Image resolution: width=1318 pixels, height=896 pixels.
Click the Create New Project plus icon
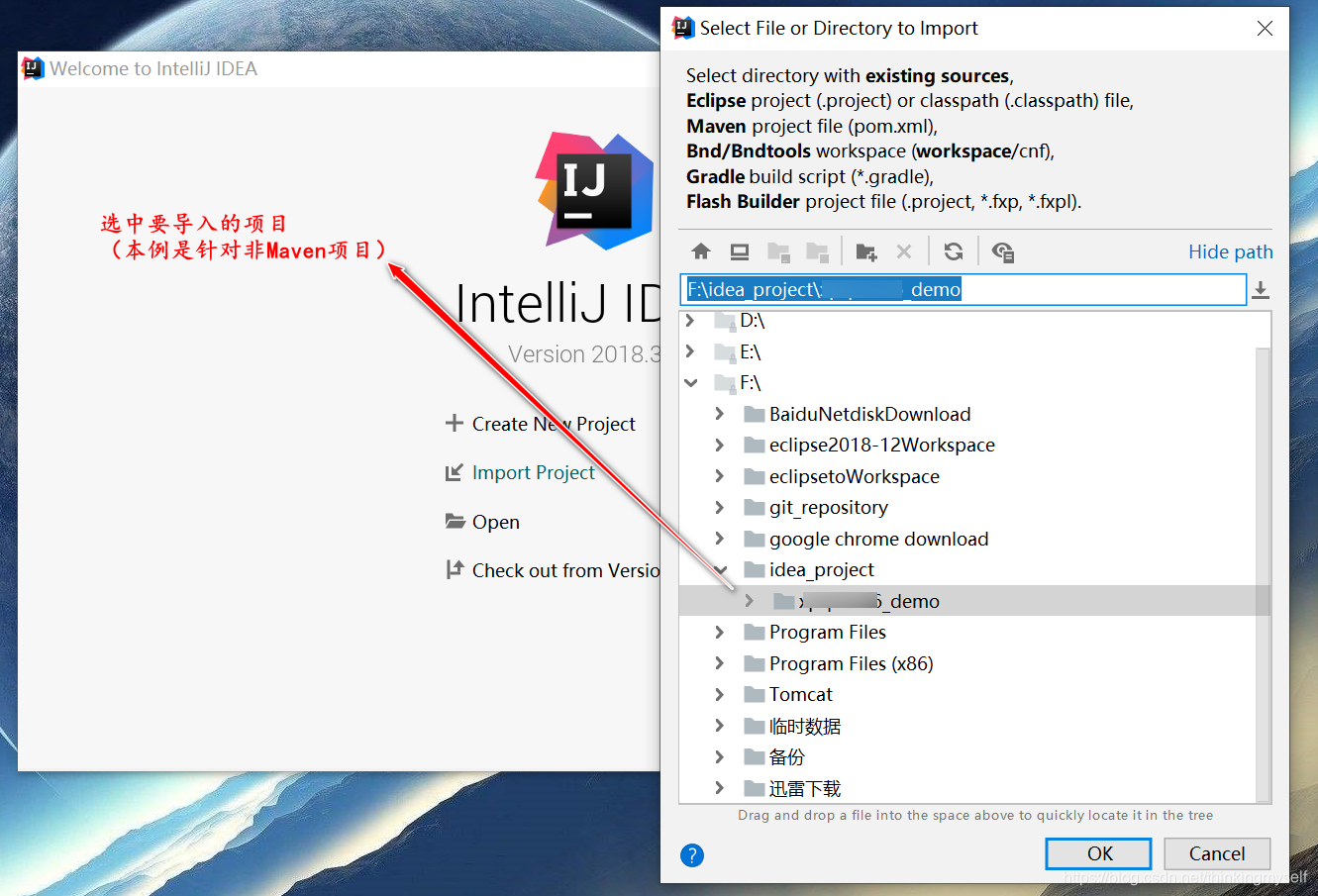point(455,423)
